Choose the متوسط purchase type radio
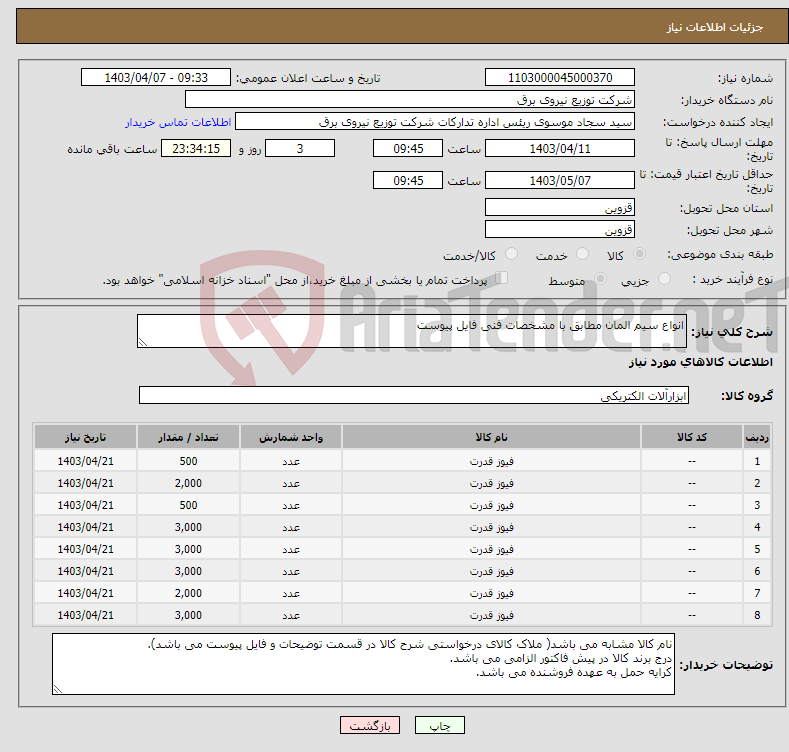Screen dimensions: 789x752 point(600,279)
